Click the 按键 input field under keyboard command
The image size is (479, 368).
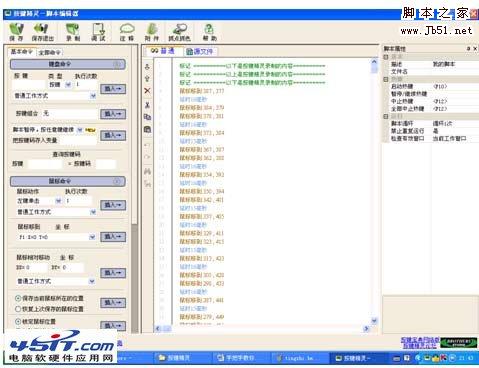point(28,85)
